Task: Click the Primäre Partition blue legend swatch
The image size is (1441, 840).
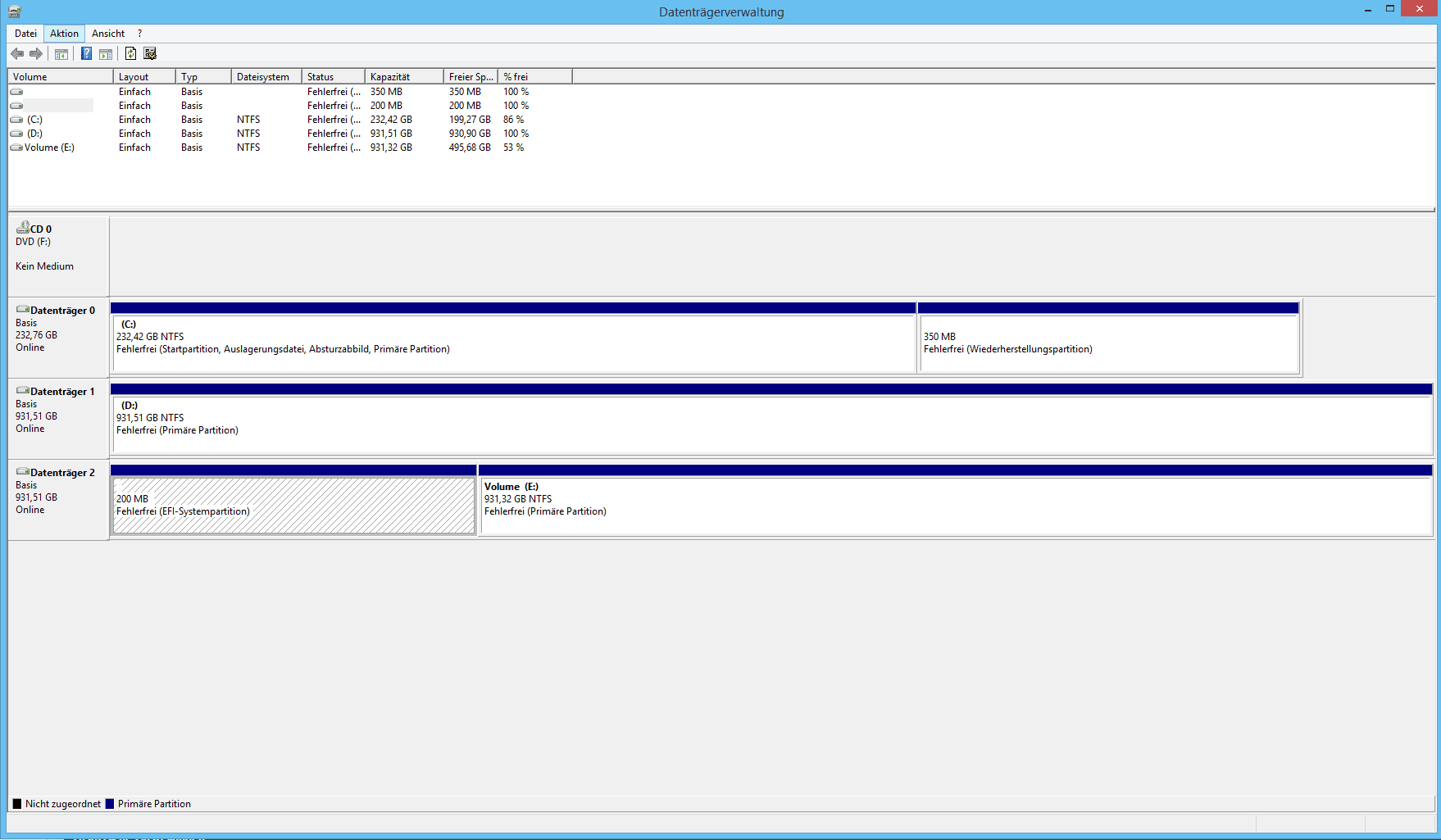Action: [x=110, y=804]
